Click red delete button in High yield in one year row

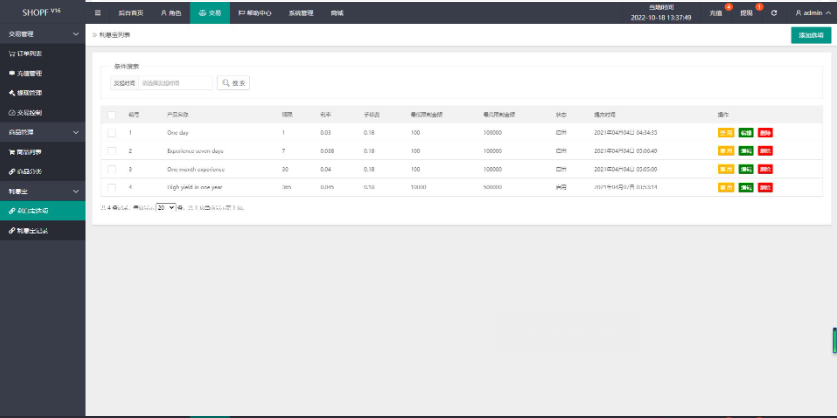(x=765, y=187)
